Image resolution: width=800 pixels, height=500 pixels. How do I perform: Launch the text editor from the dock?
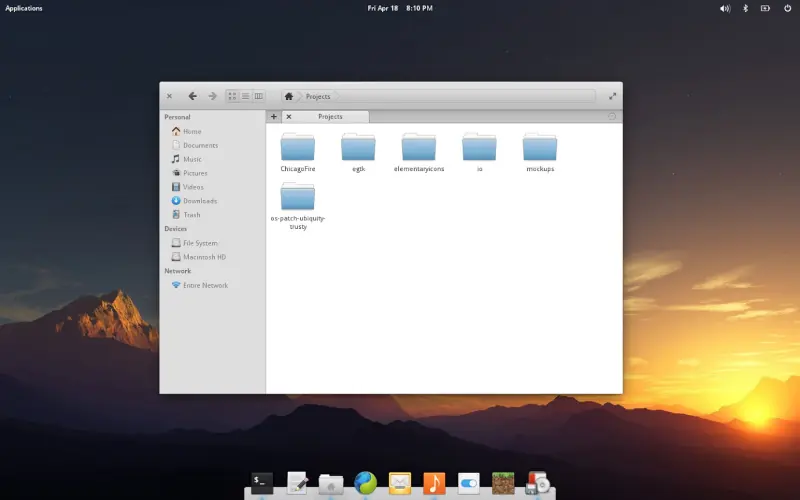pyautogui.click(x=297, y=483)
